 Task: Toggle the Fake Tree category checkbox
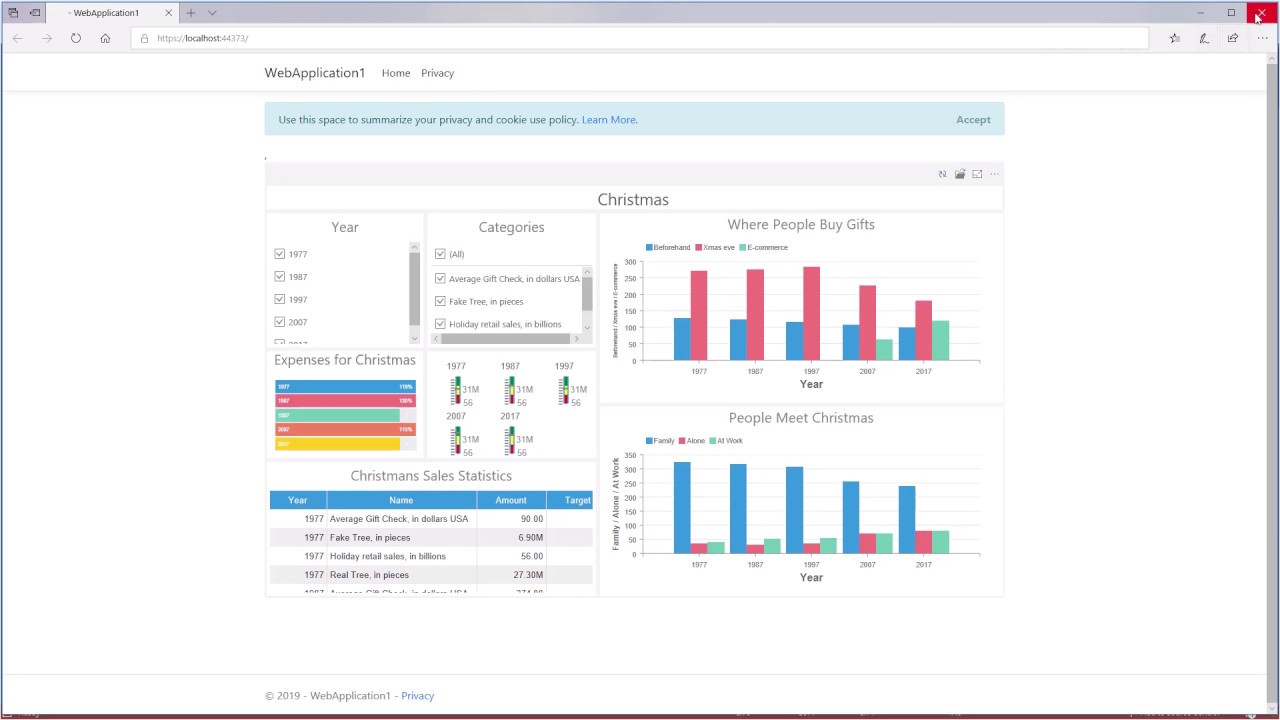pyautogui.click(x=440, y=301)
